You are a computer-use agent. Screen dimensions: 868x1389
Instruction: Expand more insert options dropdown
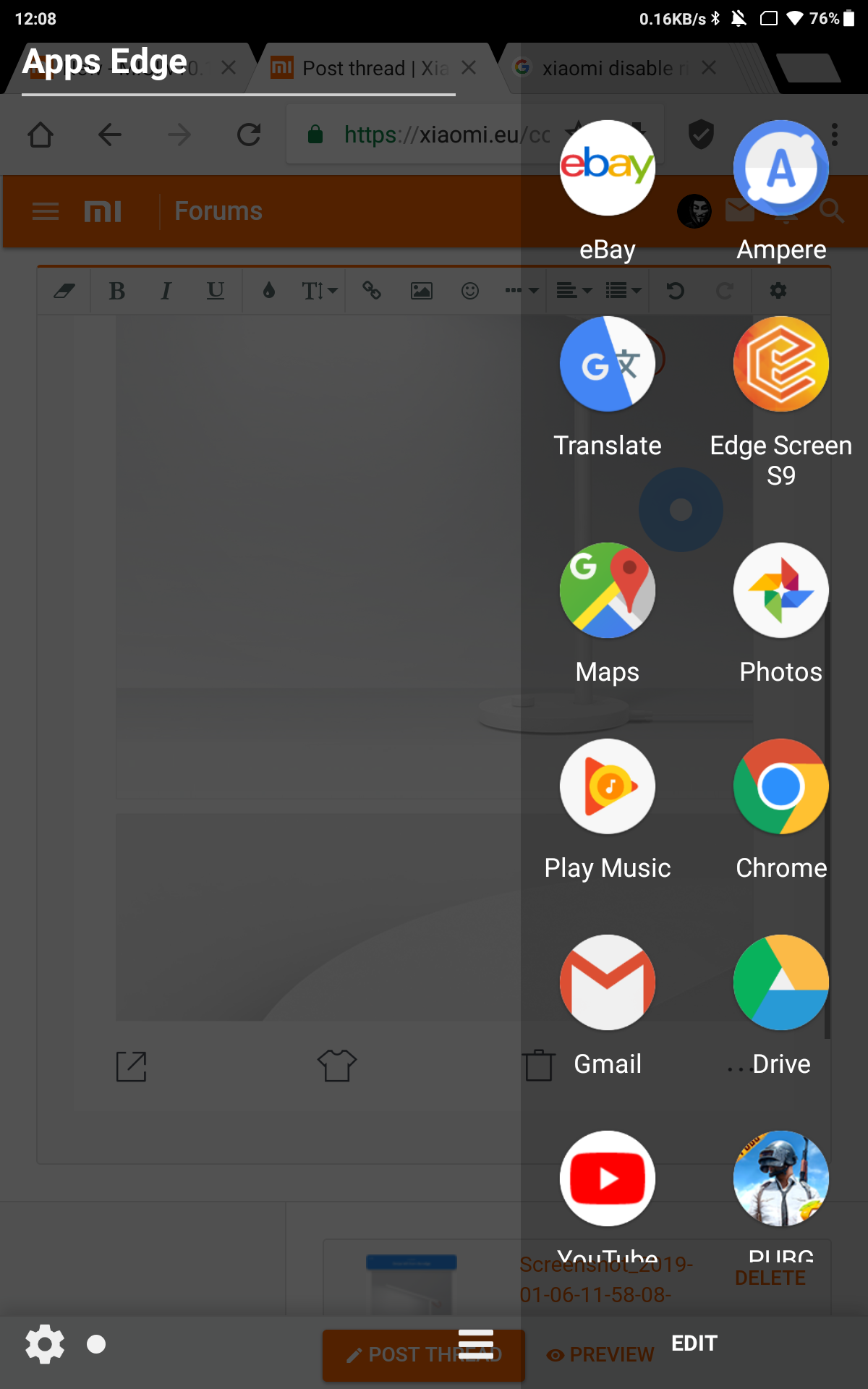click(x=522, y=291)
